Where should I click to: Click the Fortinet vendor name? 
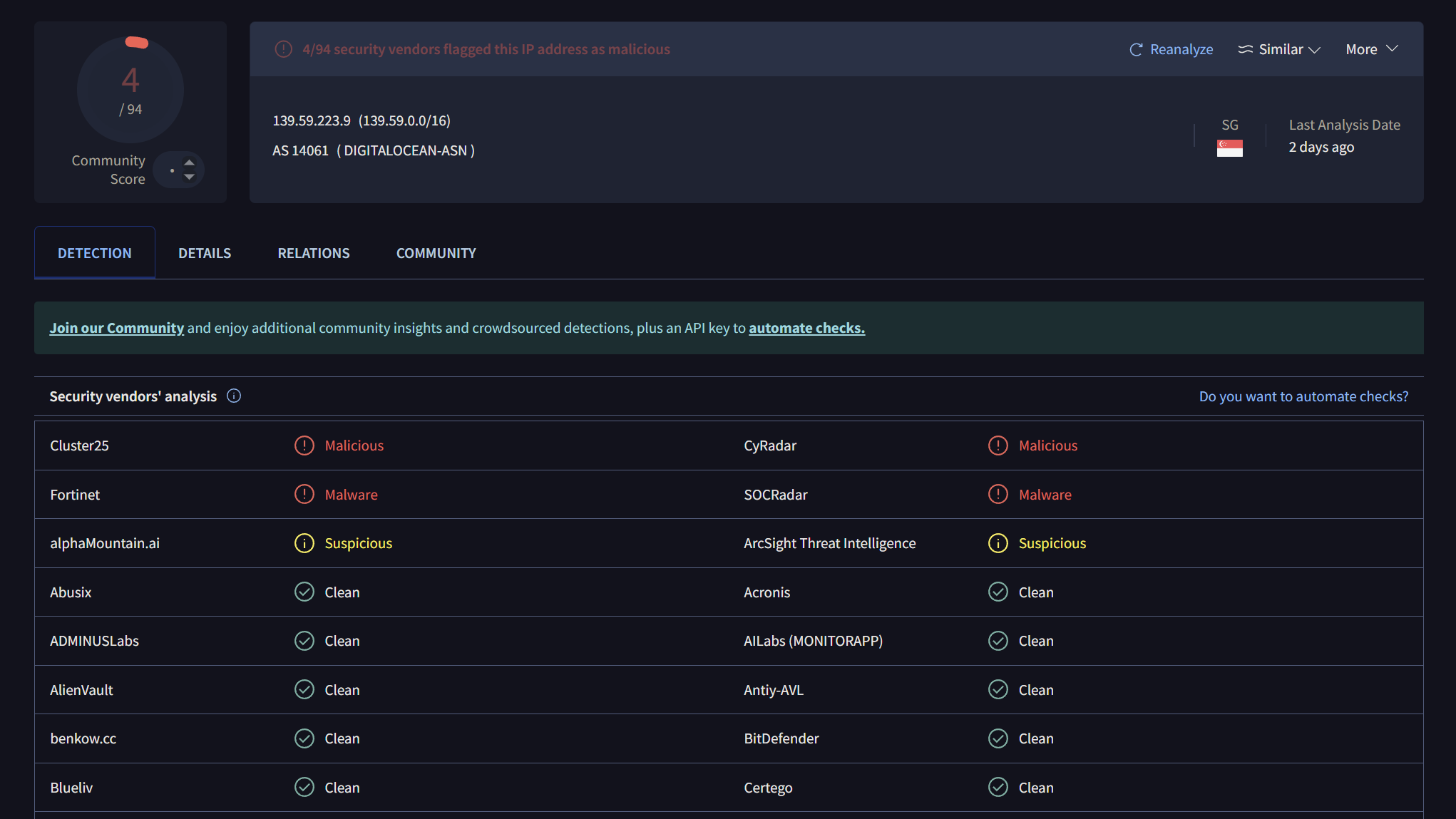coord(75,495)
